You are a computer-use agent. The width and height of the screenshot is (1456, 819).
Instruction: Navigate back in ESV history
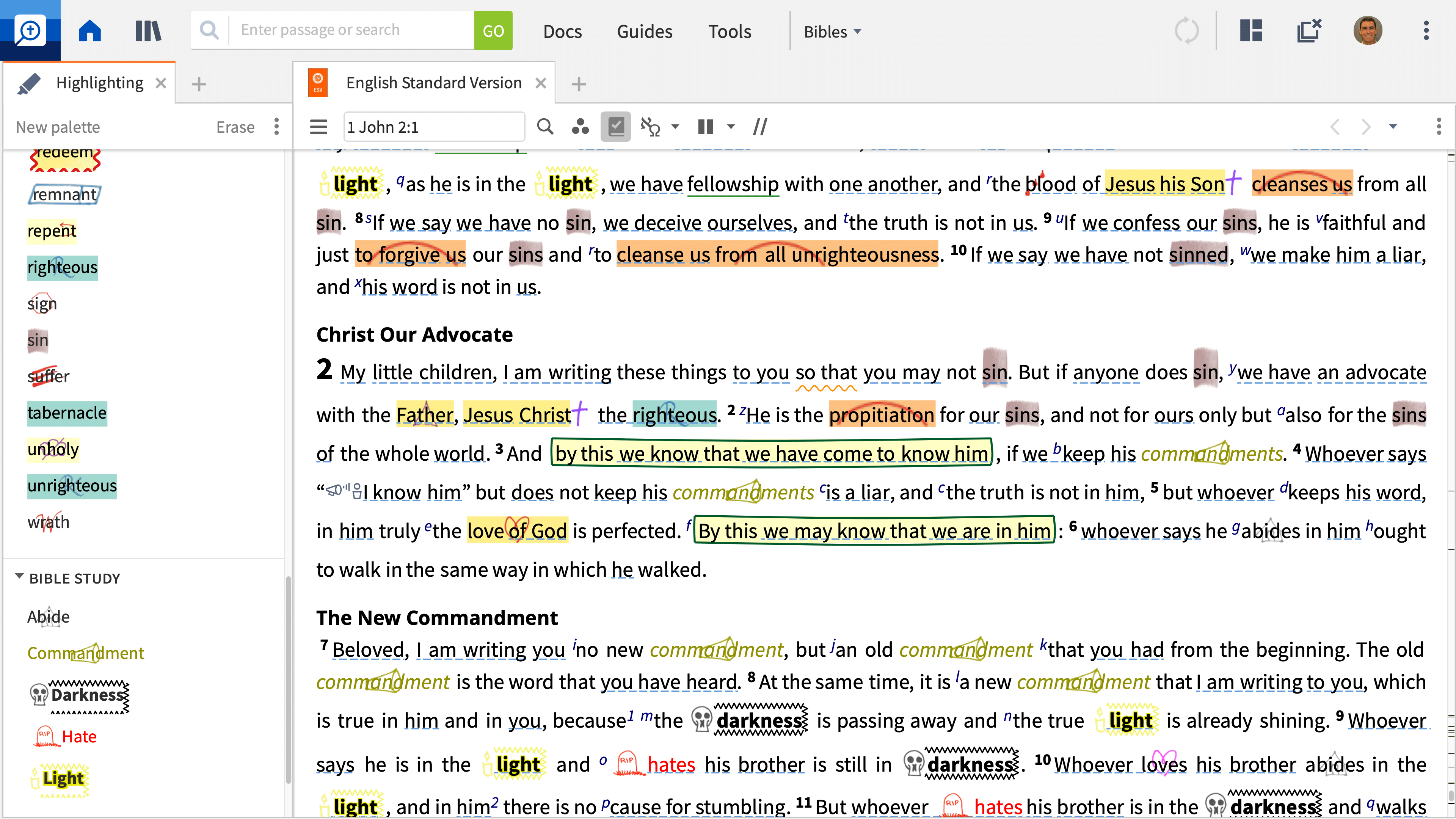[x=1335, y=127]
